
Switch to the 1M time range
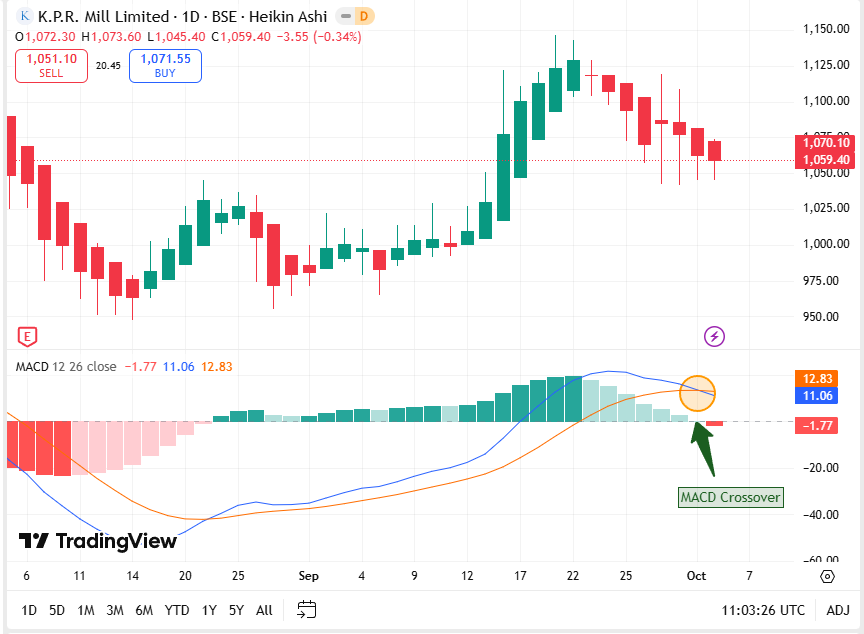(x=86, y=610)
